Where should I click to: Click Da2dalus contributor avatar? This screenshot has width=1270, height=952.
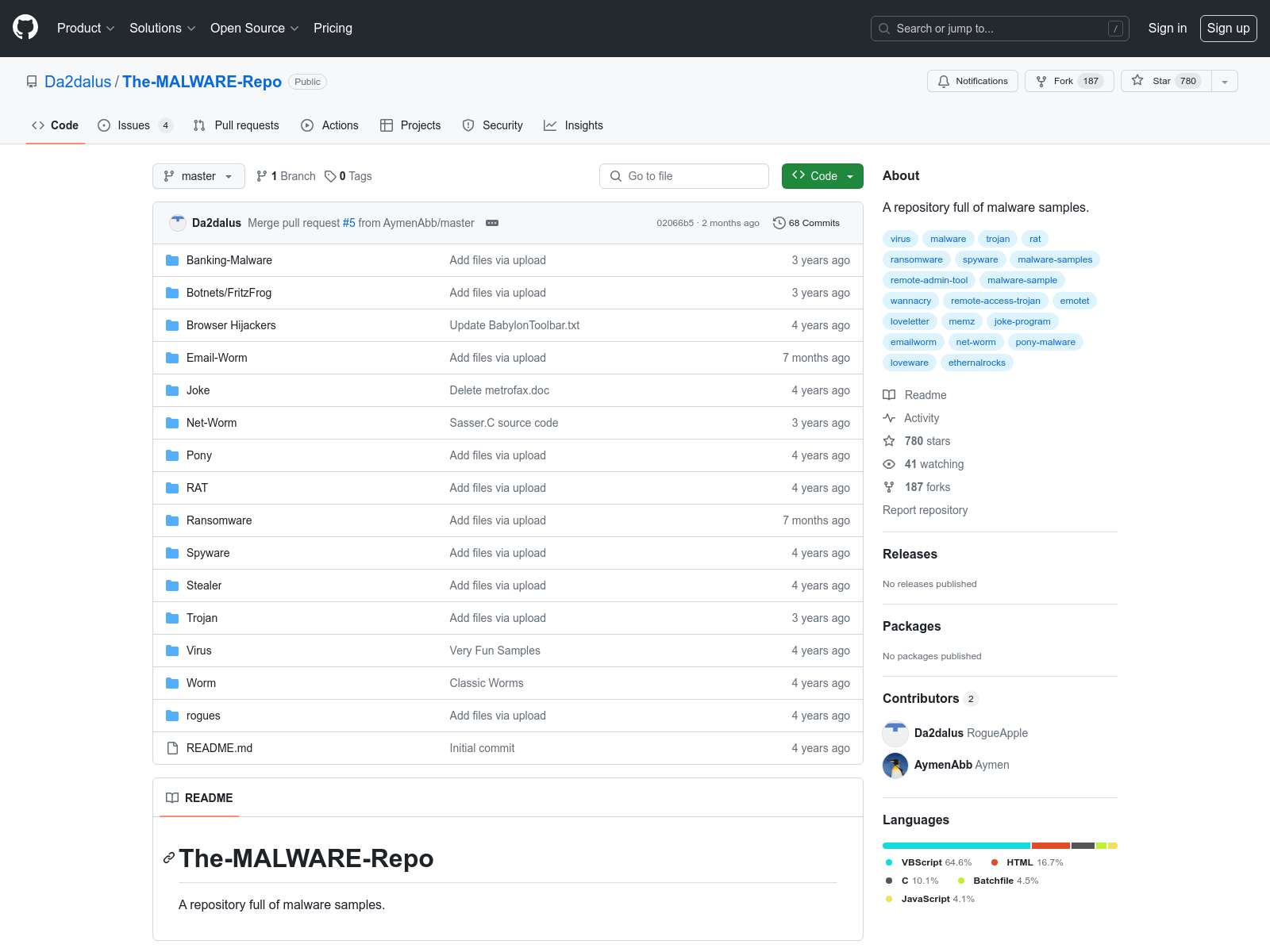pos(895,733)
